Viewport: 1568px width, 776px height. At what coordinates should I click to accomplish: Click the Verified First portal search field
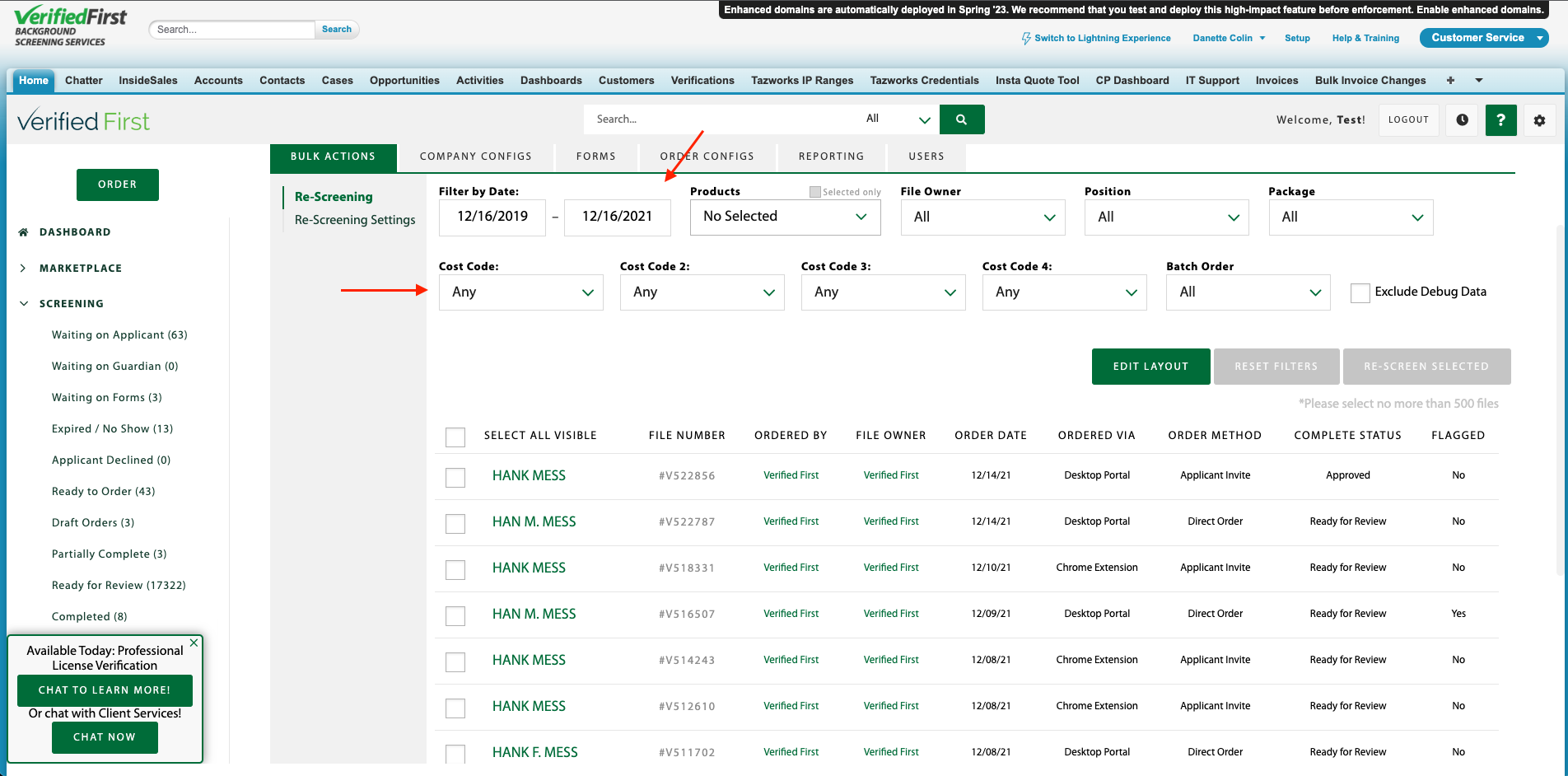click(721, 119)
